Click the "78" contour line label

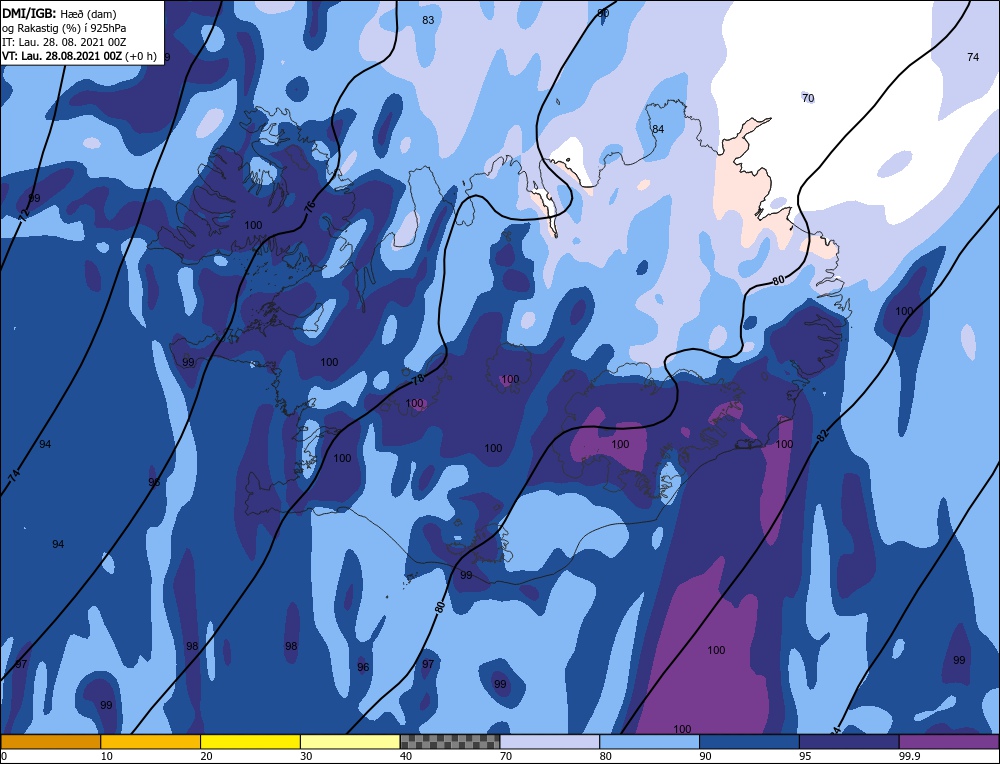(x=418, y=379)
